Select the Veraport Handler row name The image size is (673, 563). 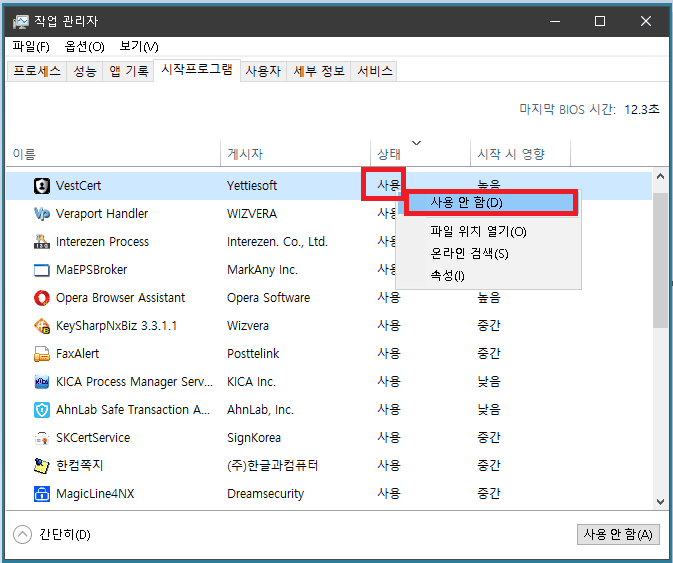pos(102,214)
